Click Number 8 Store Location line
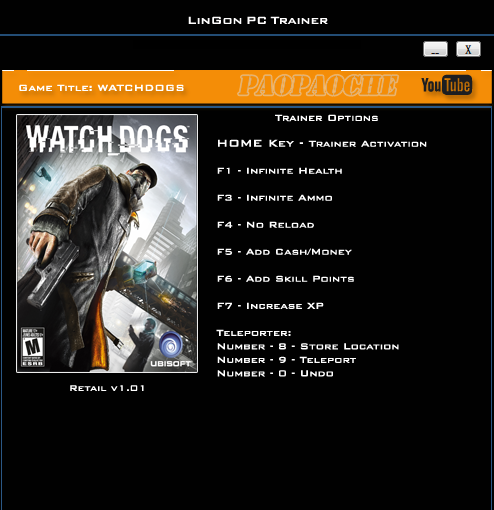The width and height of the screenshot is (494, 510). (308, 347)
